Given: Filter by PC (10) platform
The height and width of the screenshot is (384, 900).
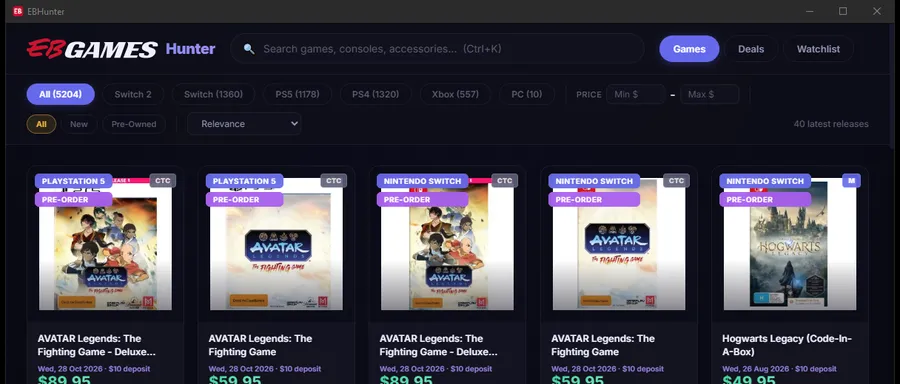Looking at the screenshot, I should (x=526, y=94).
